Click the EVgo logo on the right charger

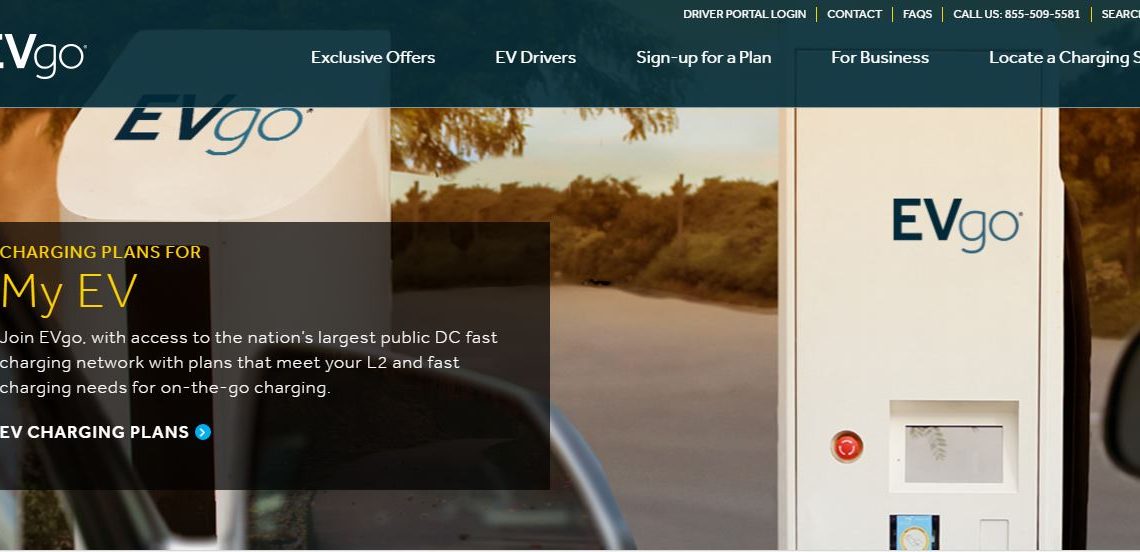point(957,225)
